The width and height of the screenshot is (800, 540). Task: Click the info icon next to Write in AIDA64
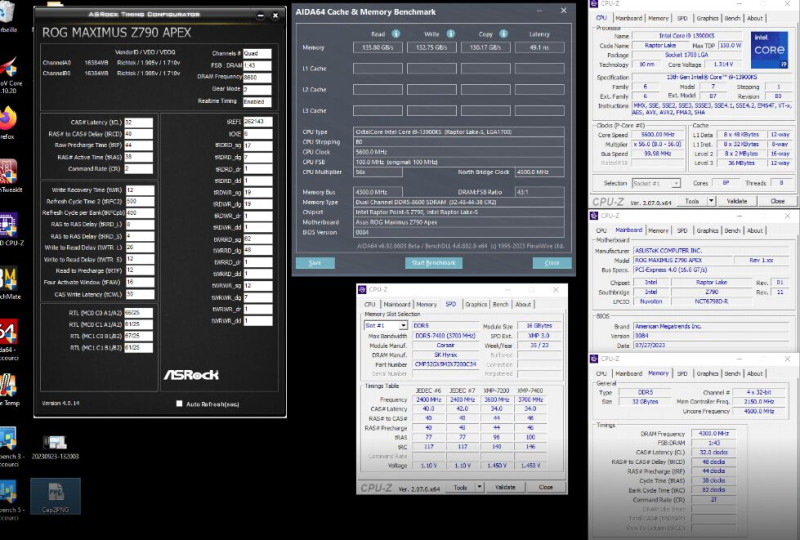point(451,34)
